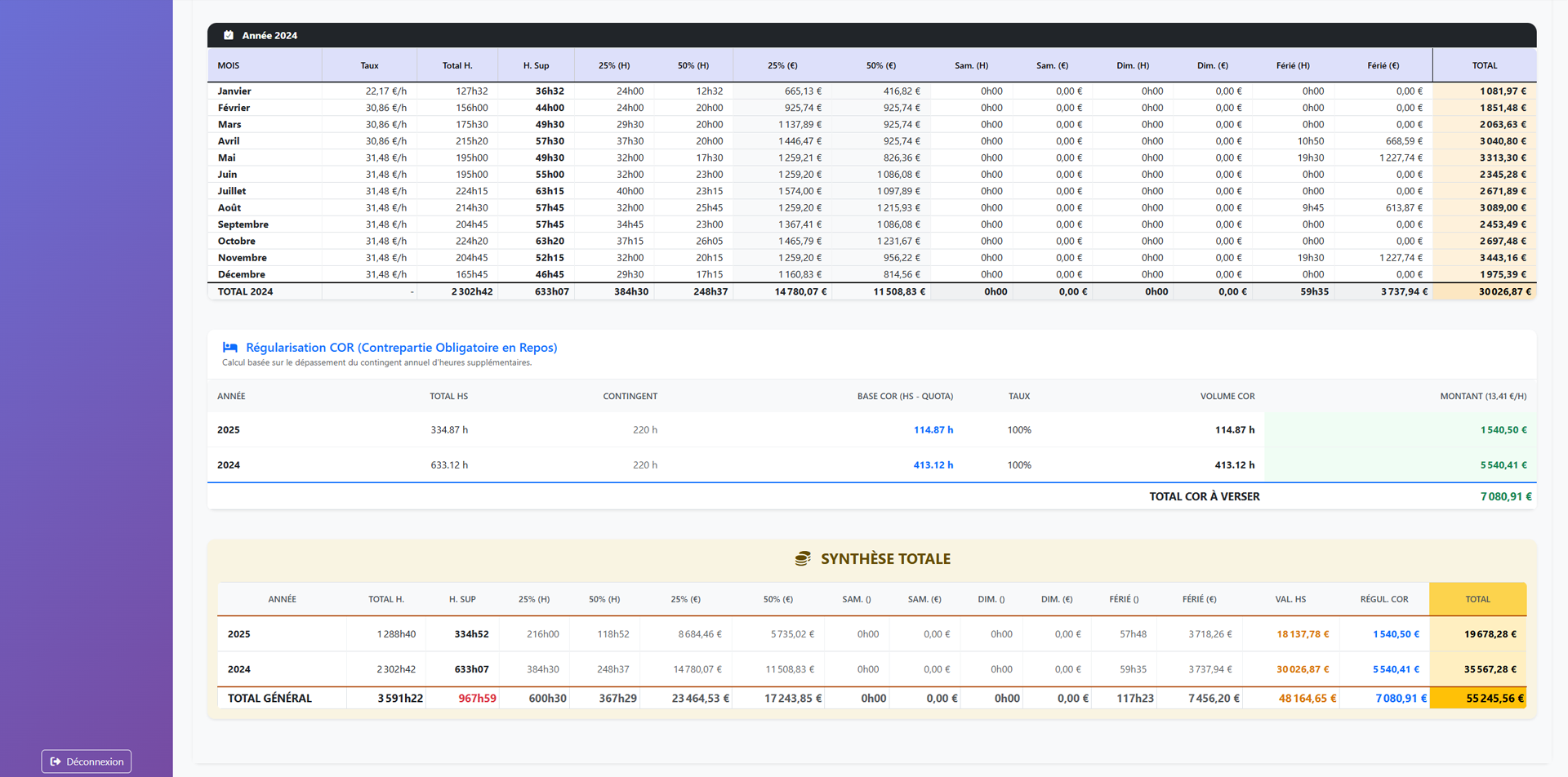Click the TOTAL 2024 grand total cell
Image resolution: width=1568 pixels, height=777 pixels.
coord(1504,291)
